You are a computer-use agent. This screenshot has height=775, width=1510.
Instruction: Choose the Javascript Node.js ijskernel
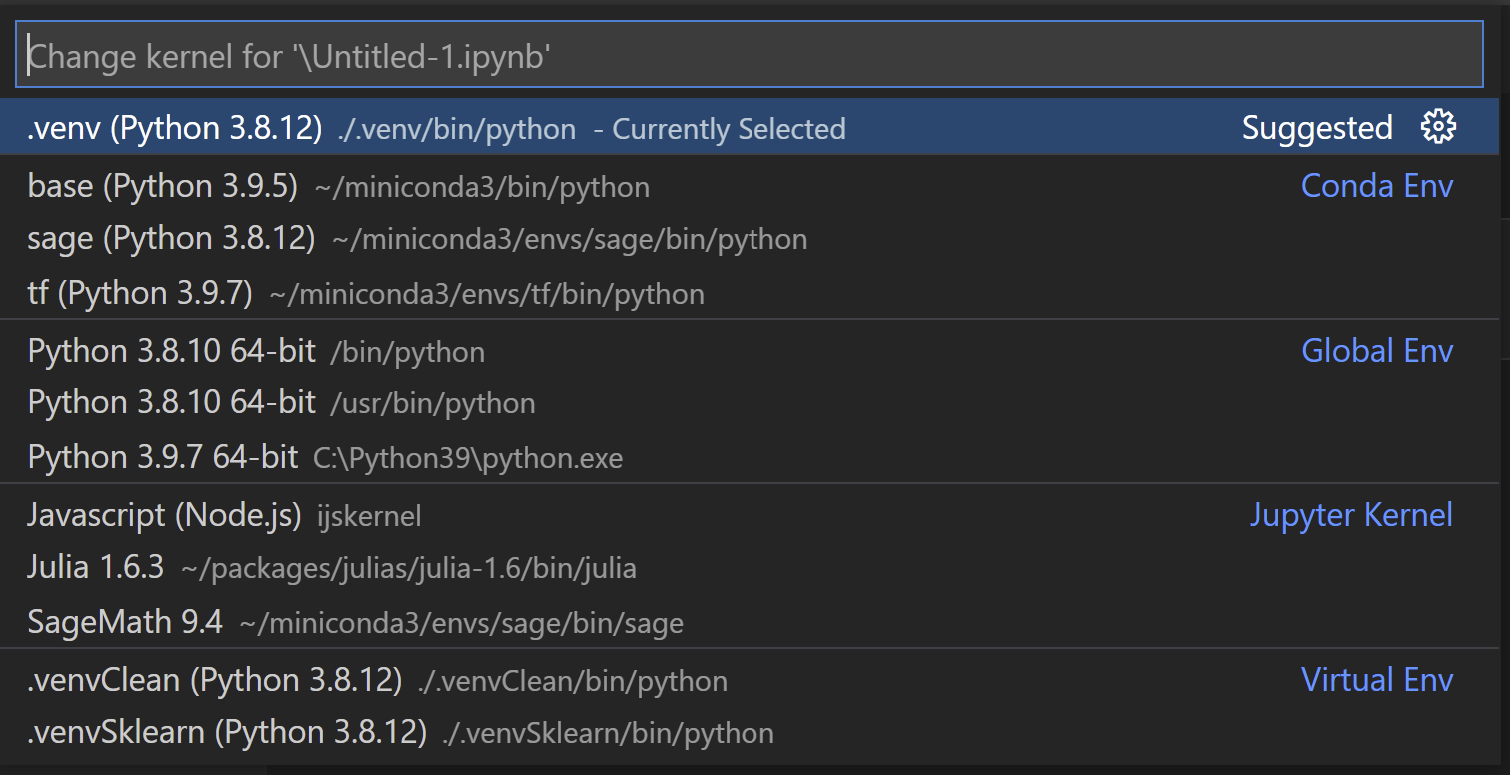pos(165,514)
